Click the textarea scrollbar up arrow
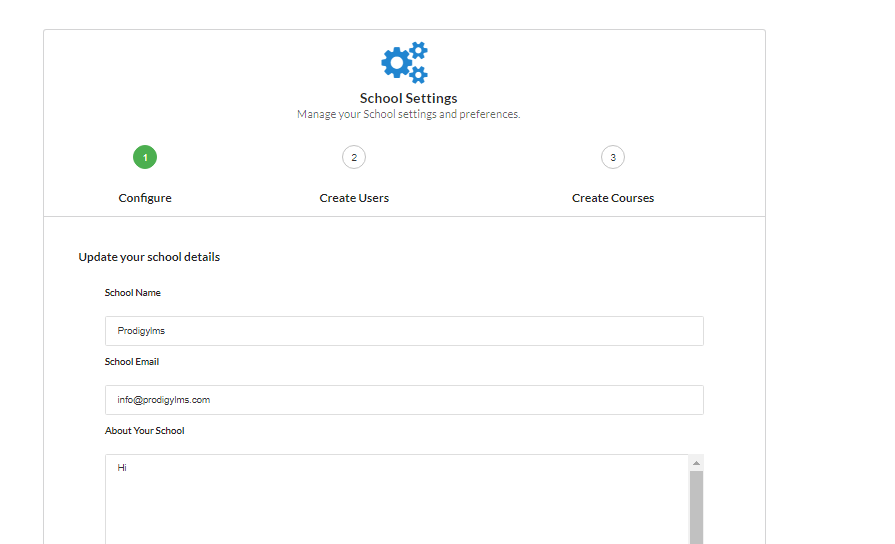The width and height of the screenshot is (895, 544). (x=696, y=463)
